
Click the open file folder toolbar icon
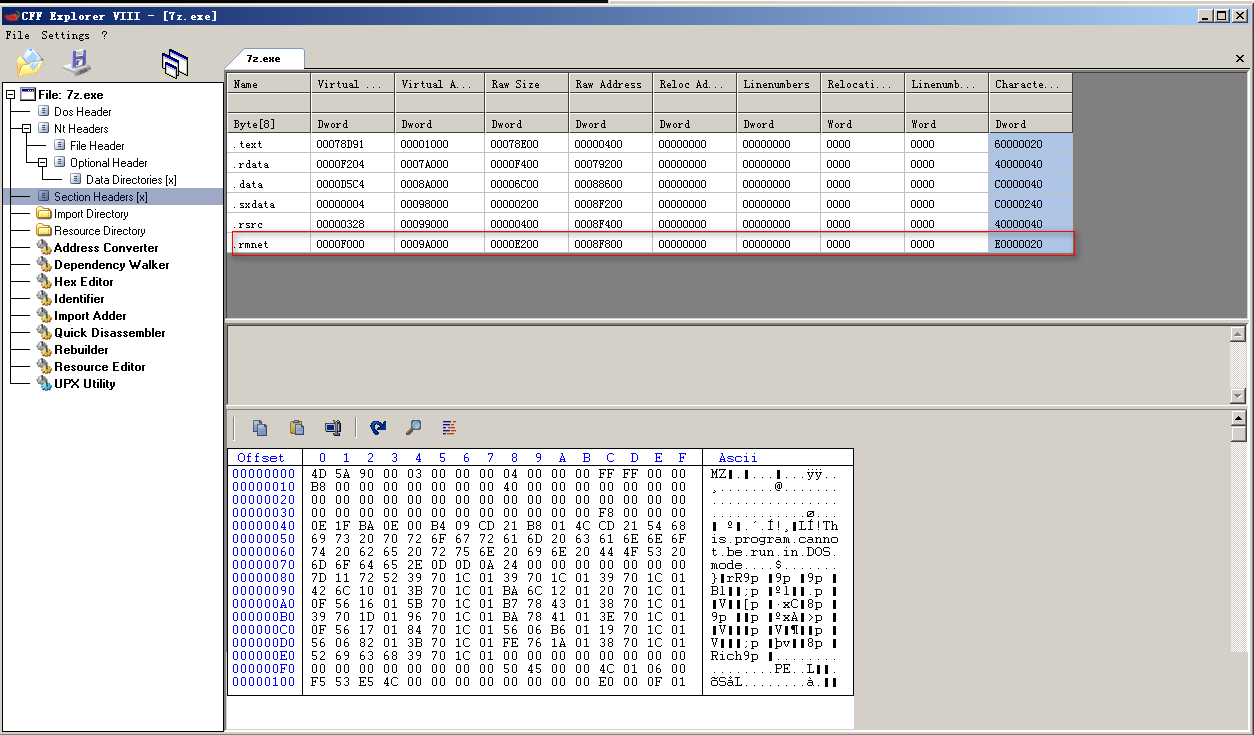(30, 63)
